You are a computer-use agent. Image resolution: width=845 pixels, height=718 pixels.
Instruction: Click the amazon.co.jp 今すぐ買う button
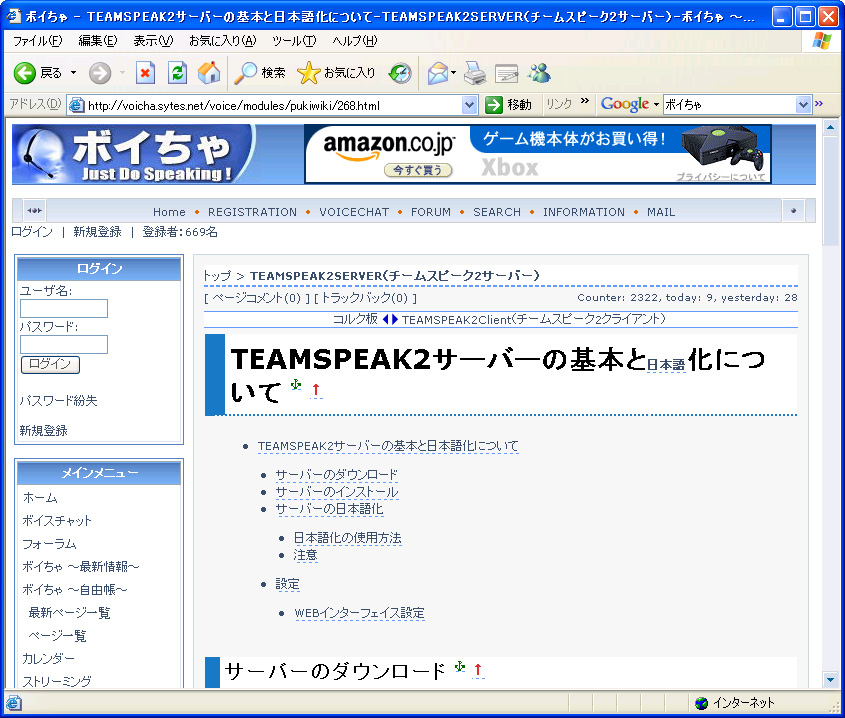(x=418, y=170)
